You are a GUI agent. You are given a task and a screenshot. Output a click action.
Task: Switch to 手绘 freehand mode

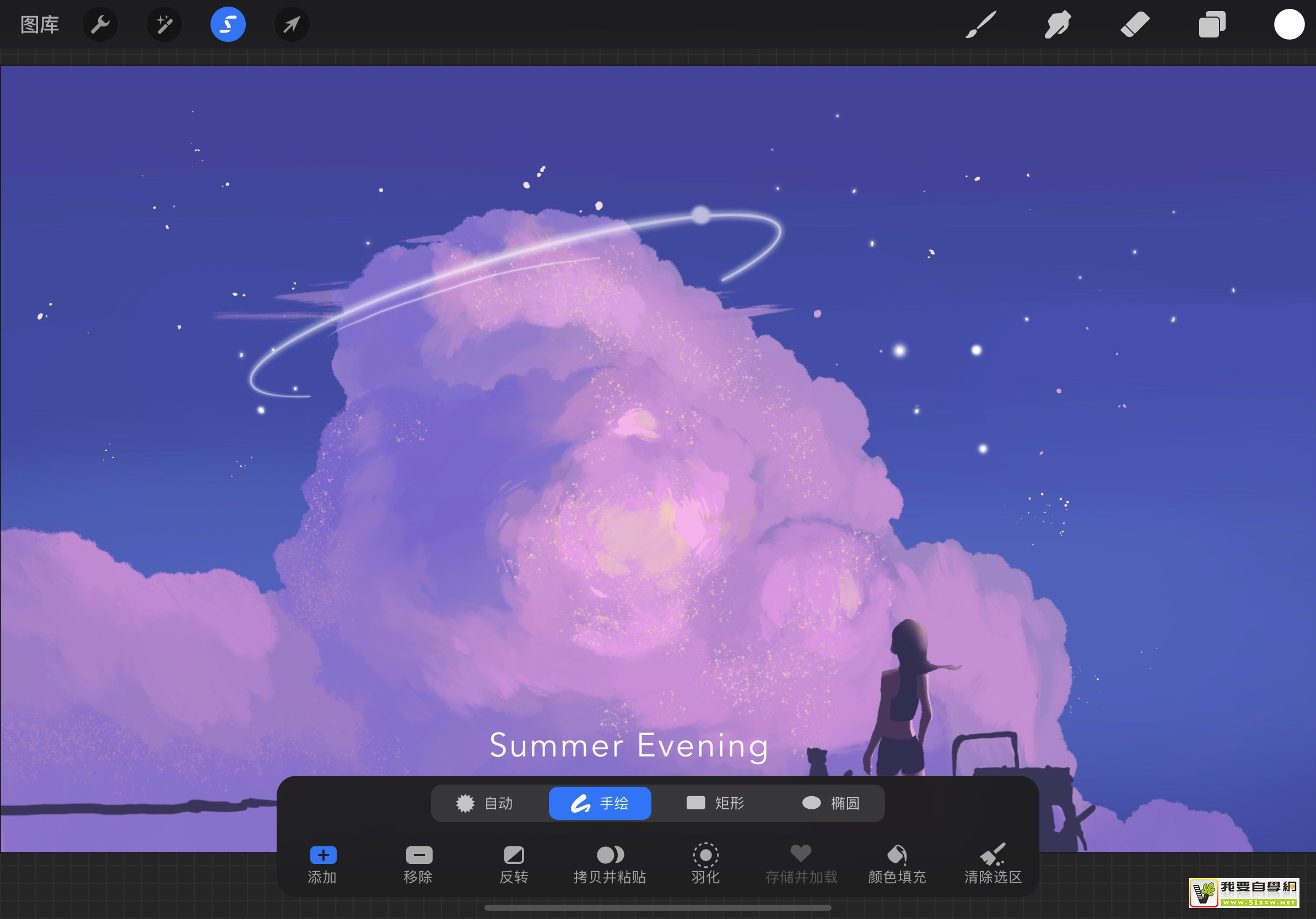click(600, 803)
